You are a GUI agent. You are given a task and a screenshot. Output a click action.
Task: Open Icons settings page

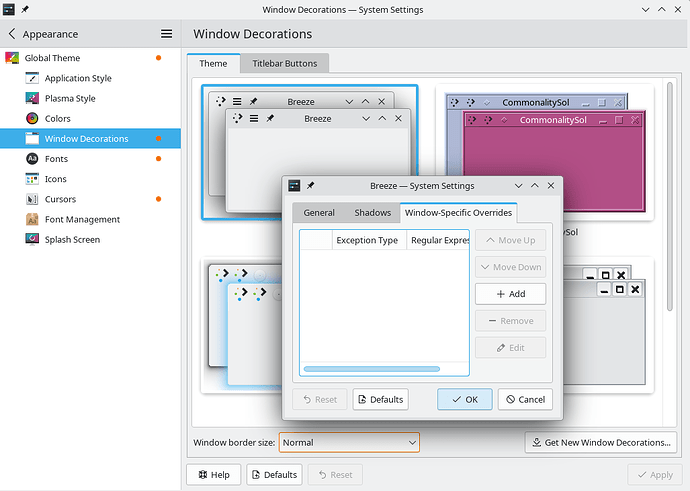[x=90, y=179]
